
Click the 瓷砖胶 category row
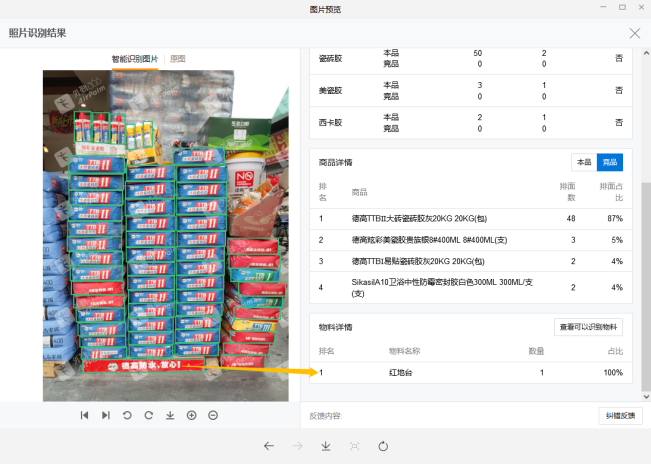(471, 59)
